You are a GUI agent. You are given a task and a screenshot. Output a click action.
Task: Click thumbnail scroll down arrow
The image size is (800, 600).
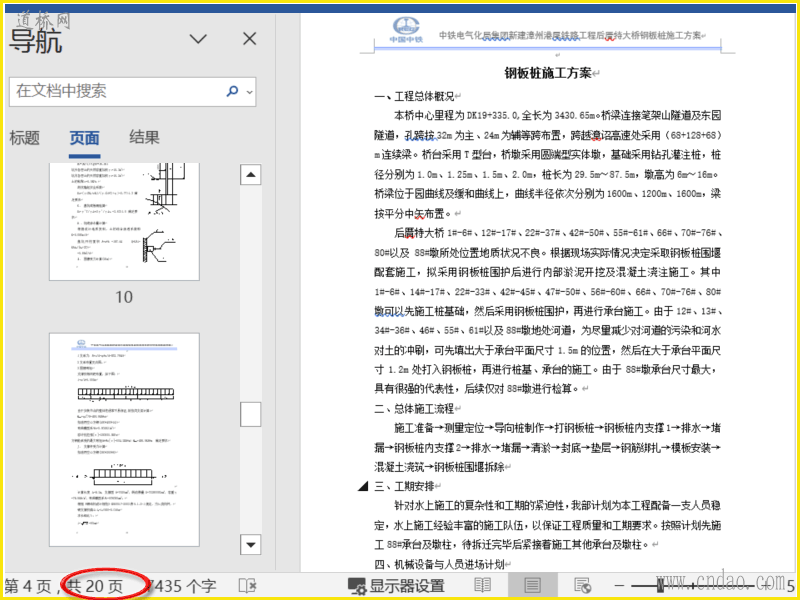251,544
